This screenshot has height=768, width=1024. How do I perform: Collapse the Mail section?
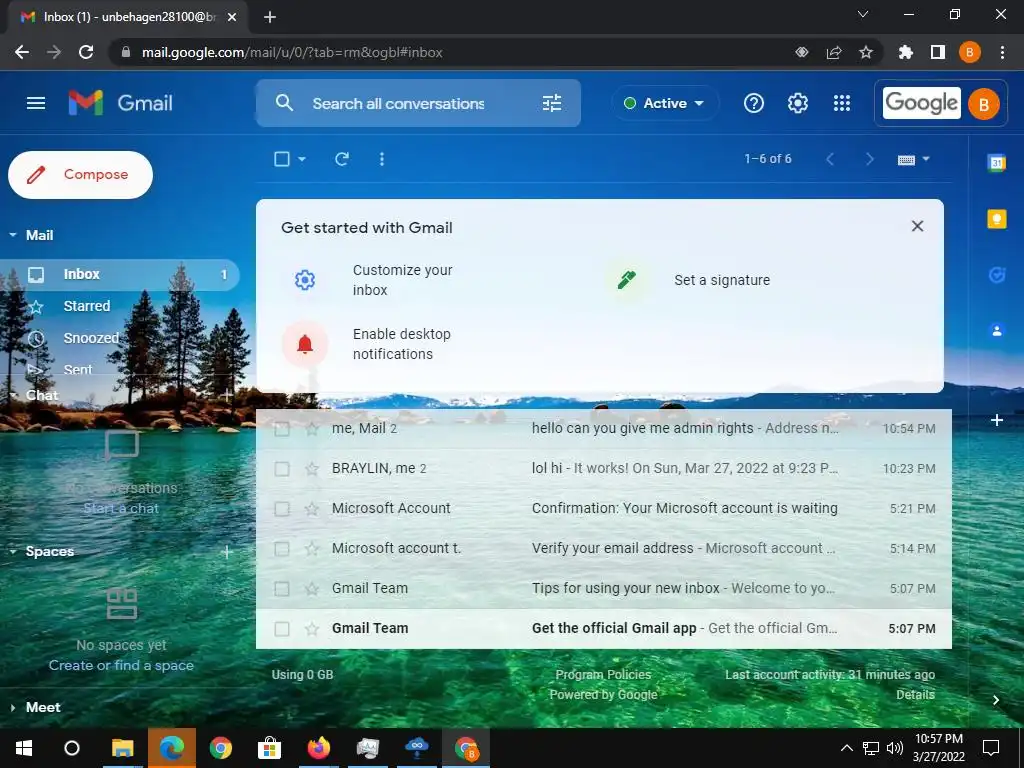(x=13, y=235)
